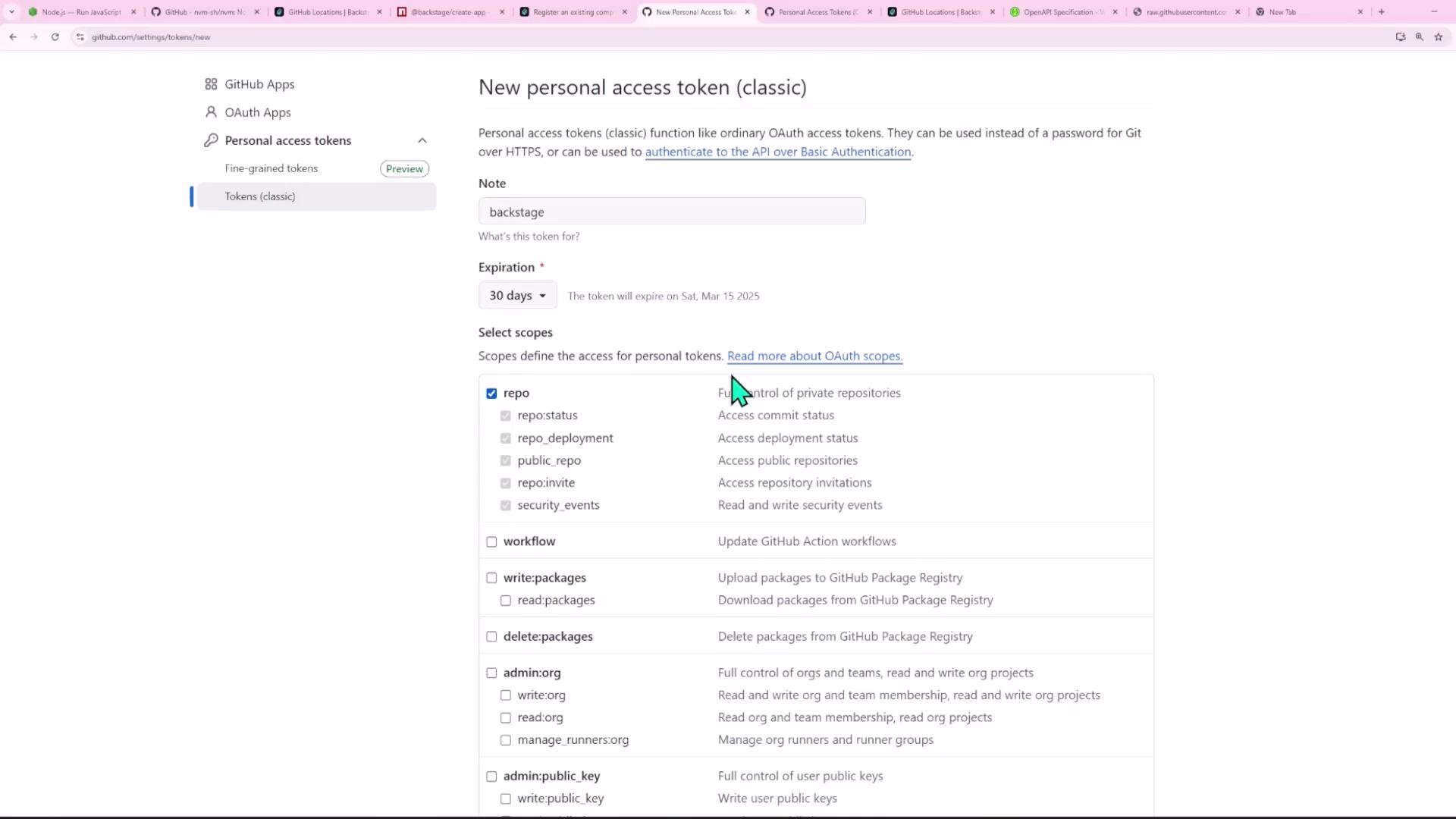Check the delete:packages scope checkbox

(x=491, y=637)
